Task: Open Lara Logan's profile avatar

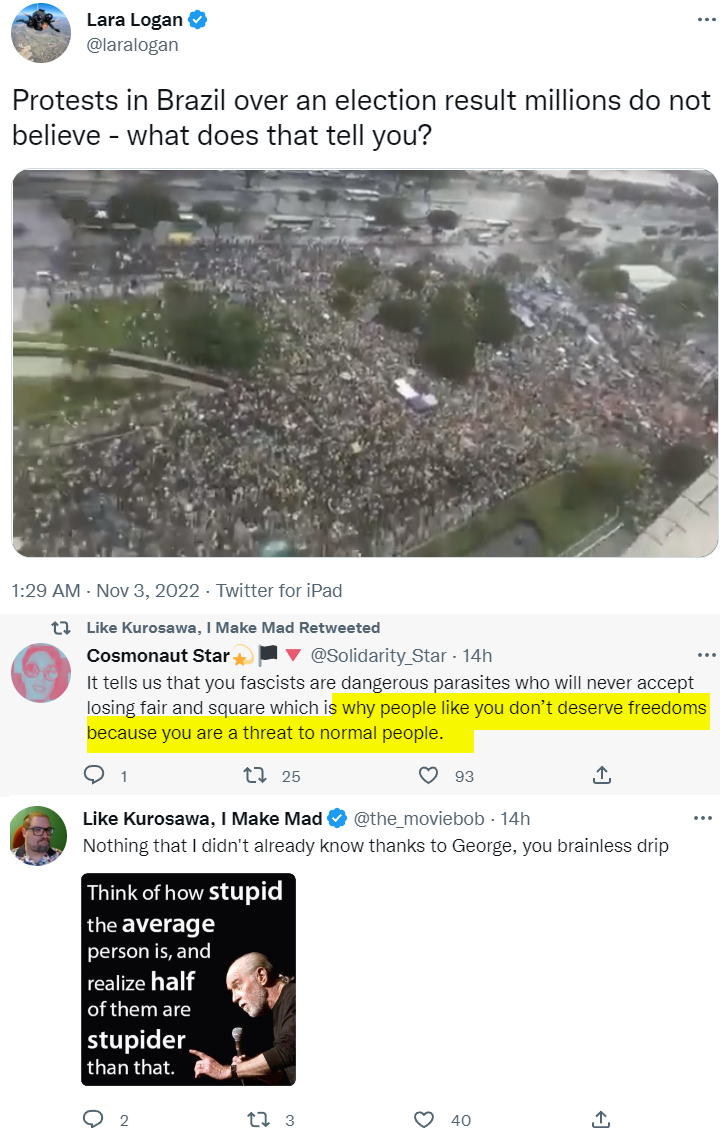Action: [40, 32]
